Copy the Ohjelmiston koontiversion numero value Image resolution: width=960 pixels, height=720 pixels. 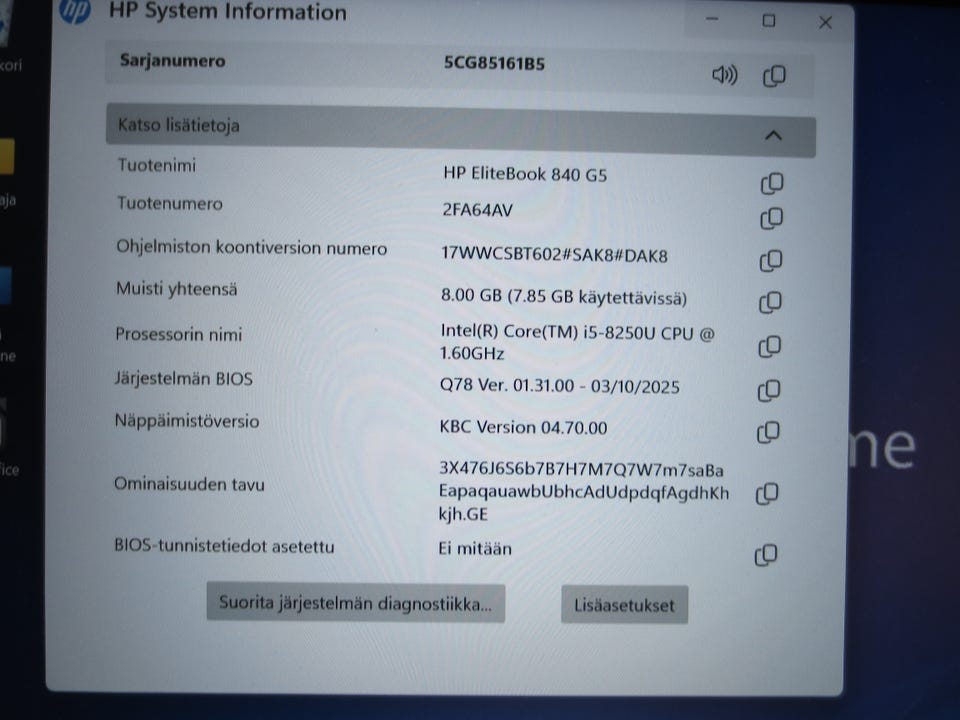(x=771, y=261)
